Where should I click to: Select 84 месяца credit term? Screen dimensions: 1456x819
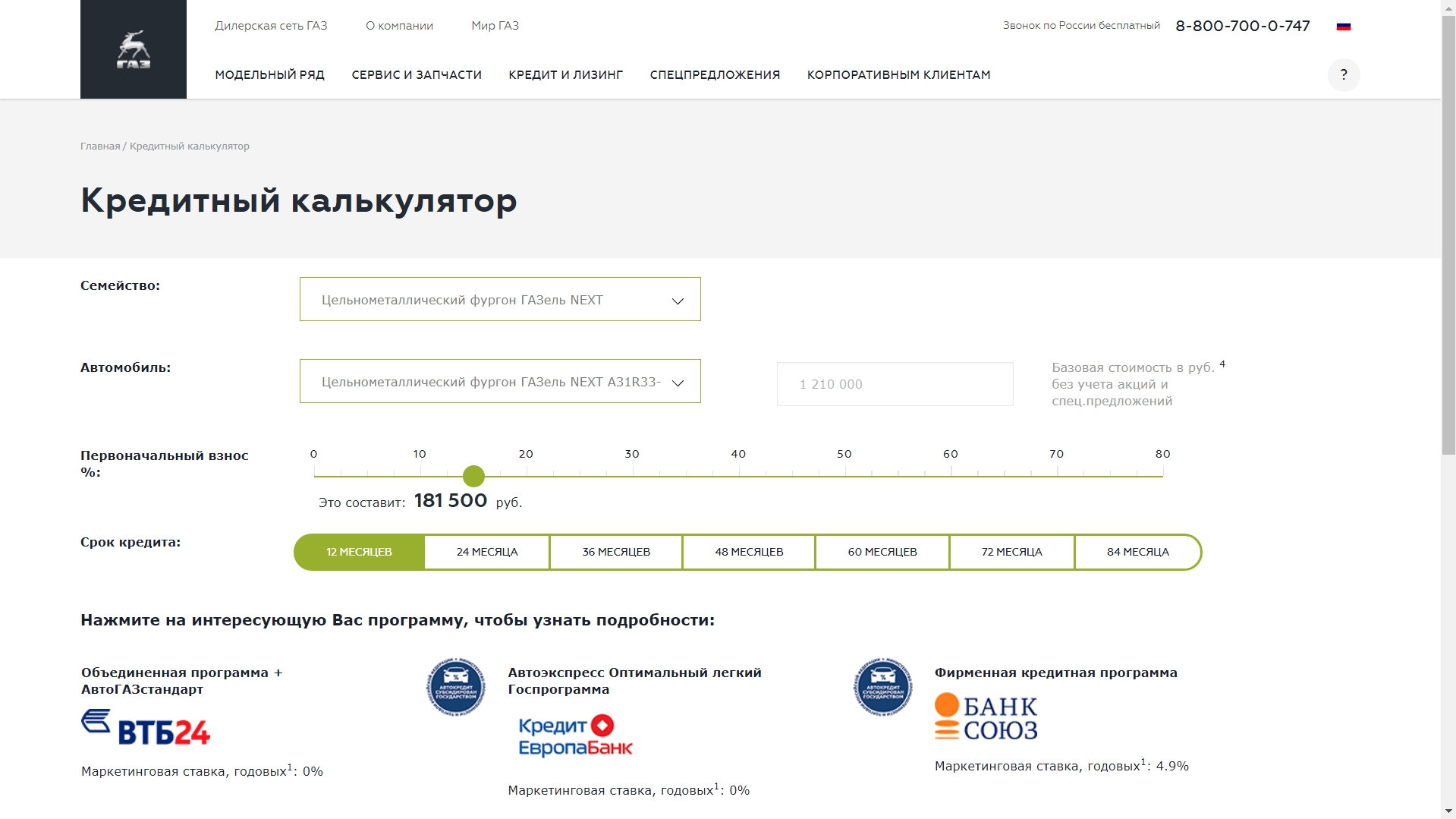point(1138,552)
